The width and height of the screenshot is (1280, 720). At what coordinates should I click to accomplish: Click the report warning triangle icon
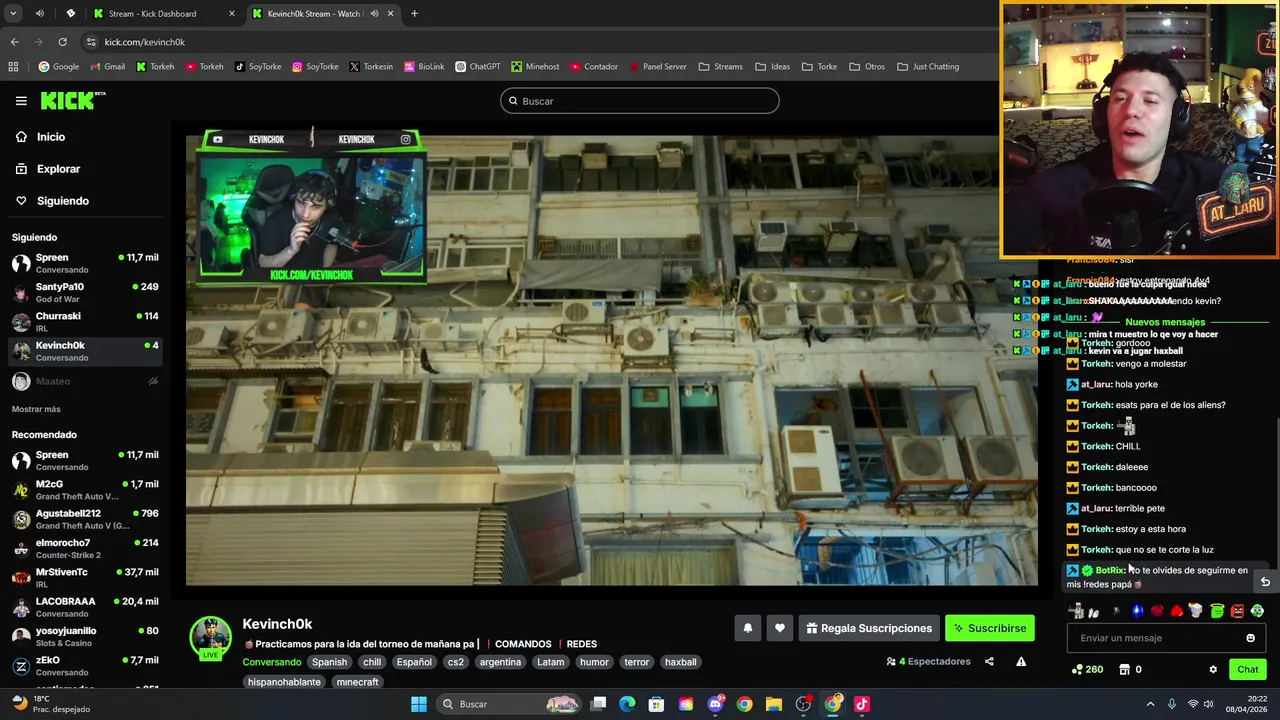click(1021, 662)
